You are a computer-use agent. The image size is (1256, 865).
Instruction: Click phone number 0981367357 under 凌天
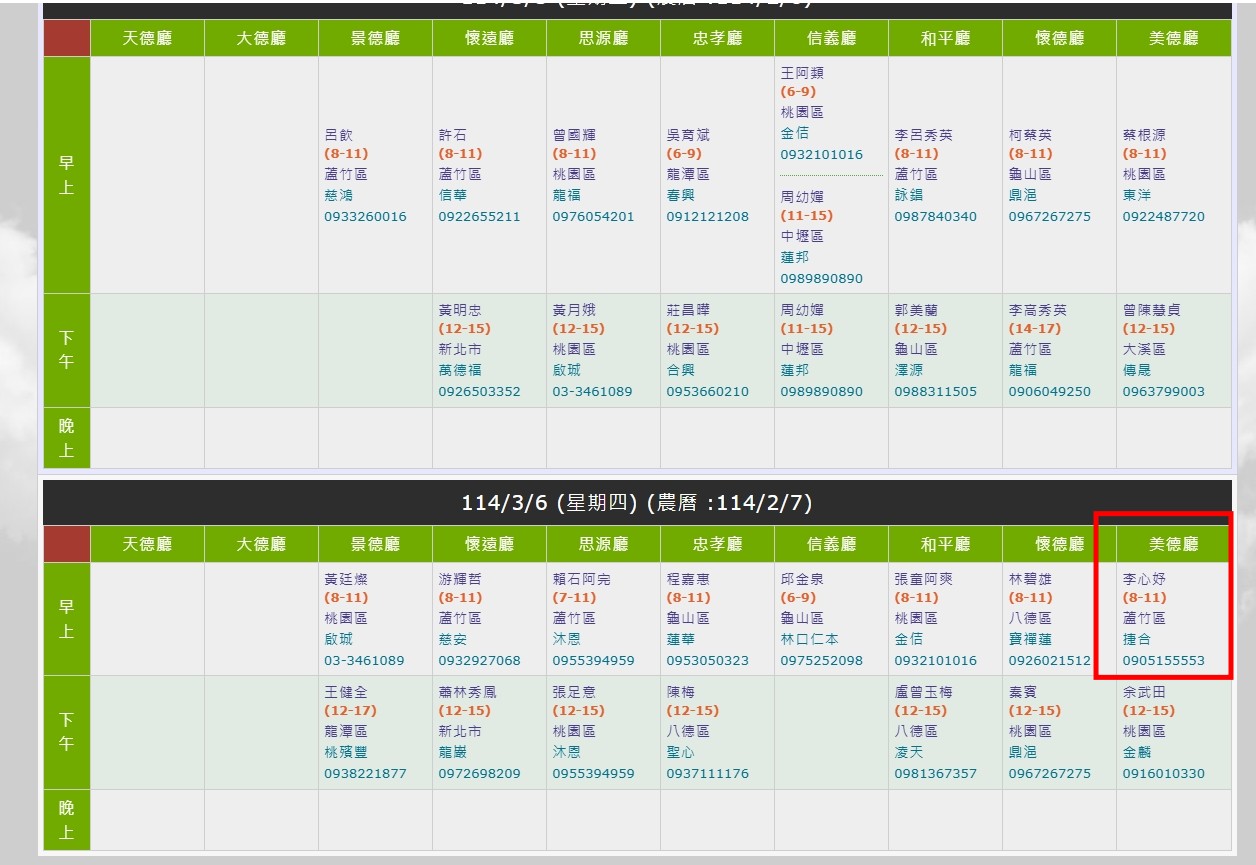pos(935,773)
